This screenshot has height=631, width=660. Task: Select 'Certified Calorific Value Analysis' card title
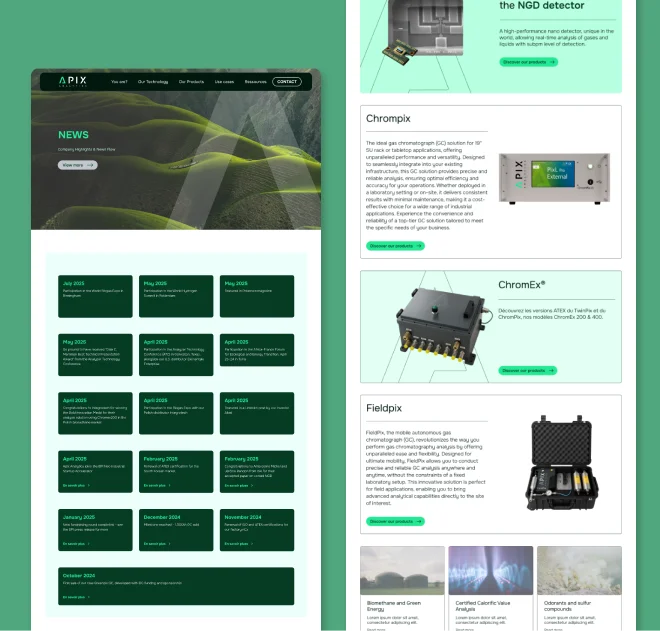[x=482, y=606]
